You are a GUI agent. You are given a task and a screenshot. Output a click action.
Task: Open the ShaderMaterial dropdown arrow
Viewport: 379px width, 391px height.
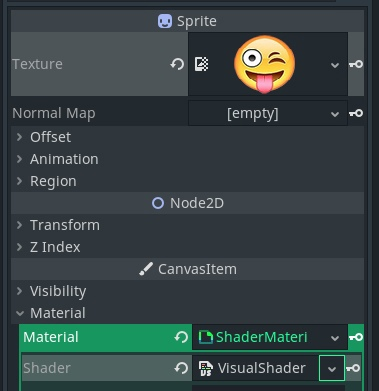[x=335, y=338]
